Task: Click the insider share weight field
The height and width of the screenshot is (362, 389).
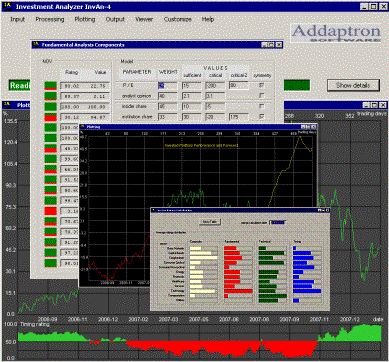Action: tap(168, 106)
